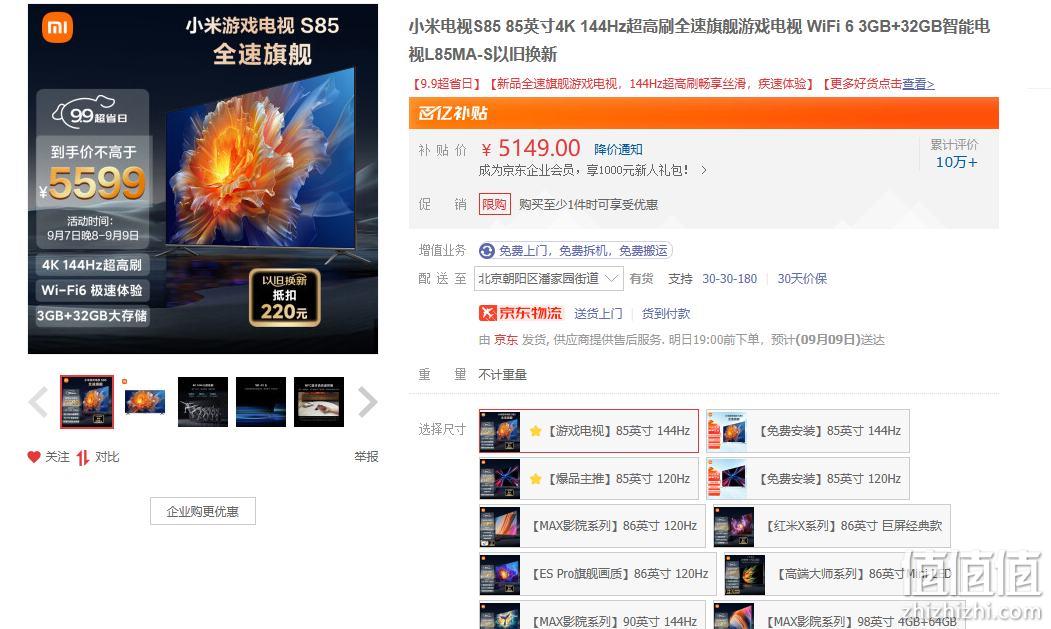Select first product thumbnail with red border
This screenshot has width=1051, height=629.
click(x=87, y=402)
